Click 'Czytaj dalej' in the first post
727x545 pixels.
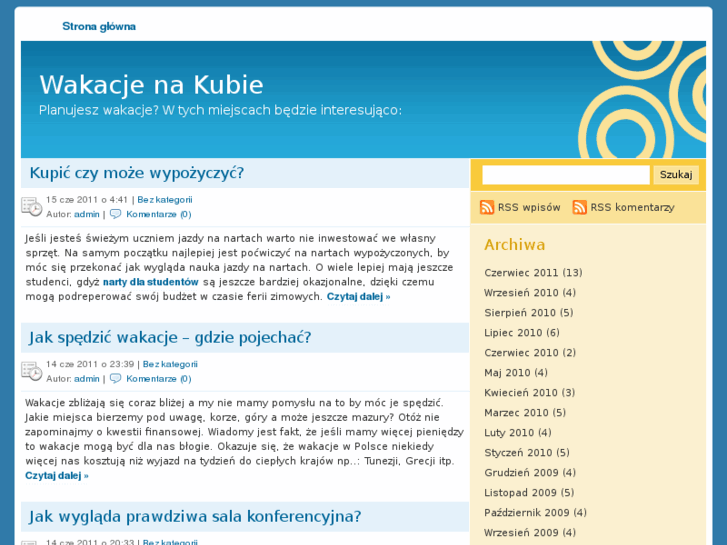(358, 297)
